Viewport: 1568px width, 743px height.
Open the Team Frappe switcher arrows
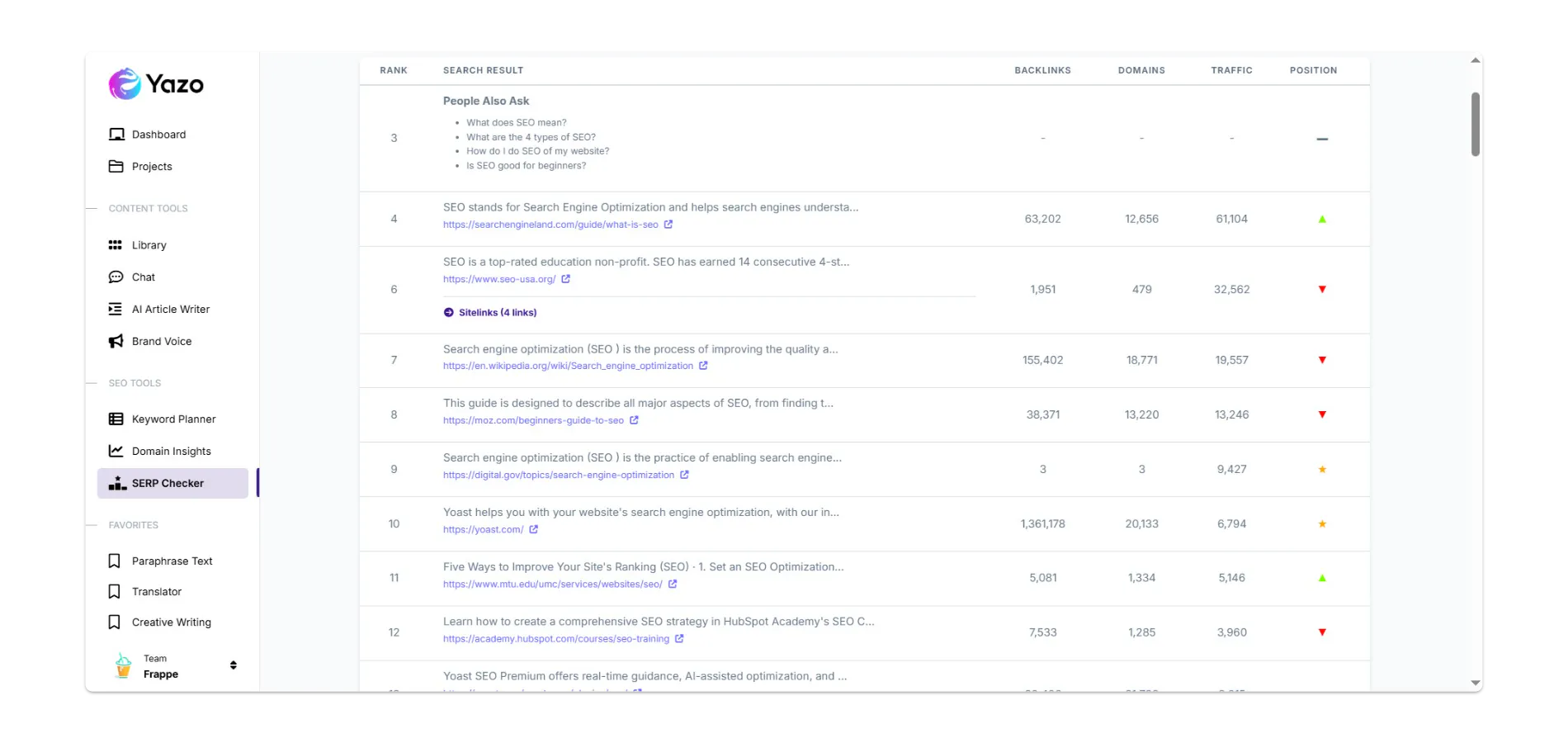pos(234,665)
